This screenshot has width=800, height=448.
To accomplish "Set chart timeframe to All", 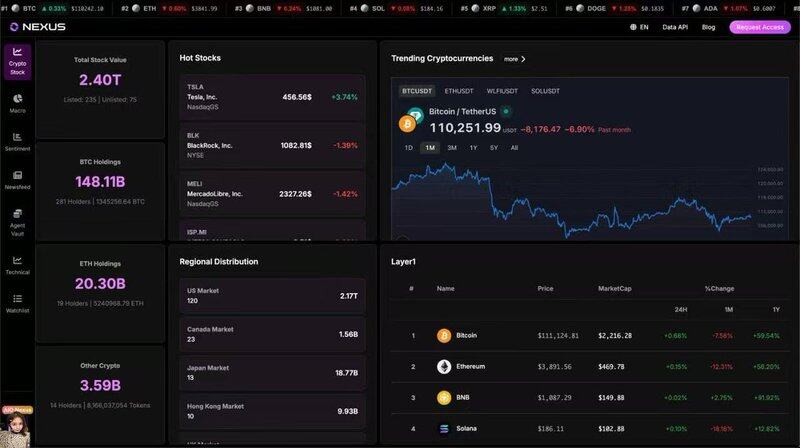I will pos(514,147).
